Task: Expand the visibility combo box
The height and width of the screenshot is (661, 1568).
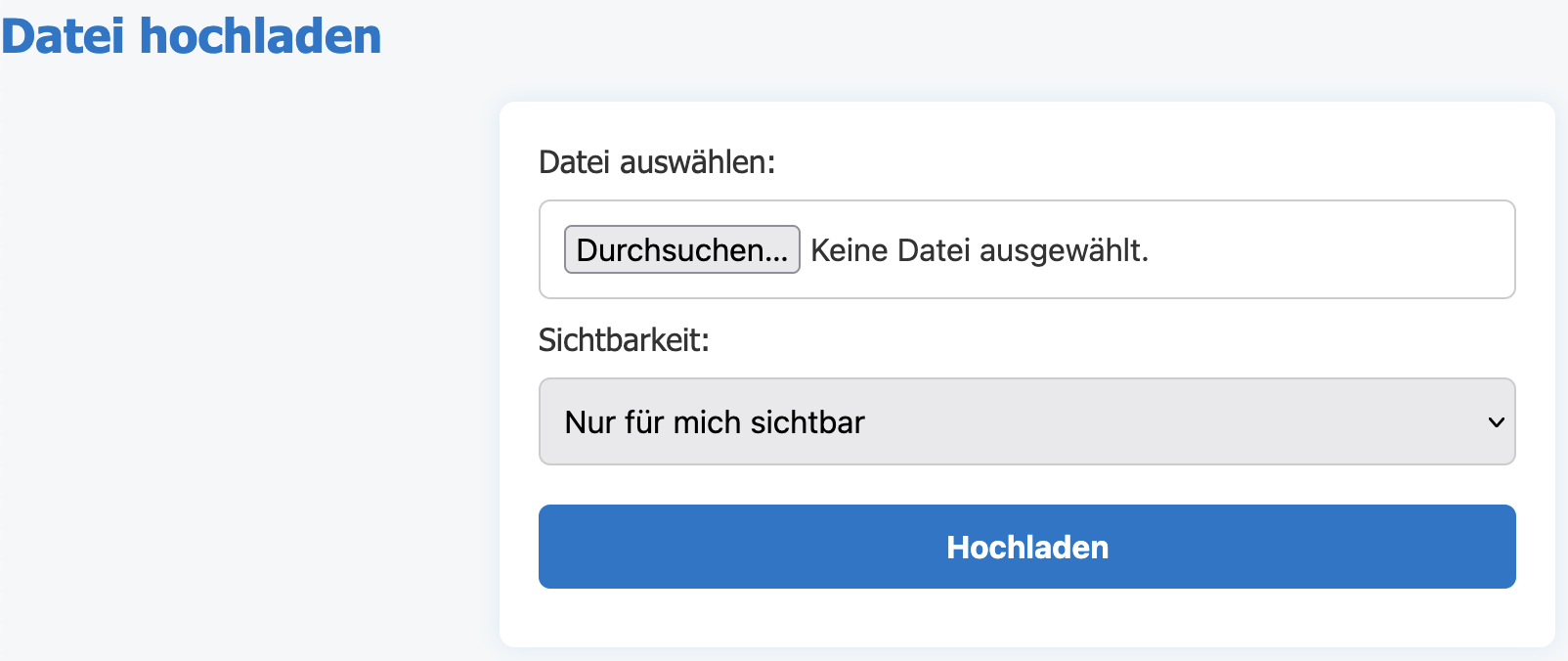Action: coord(1026,421)
